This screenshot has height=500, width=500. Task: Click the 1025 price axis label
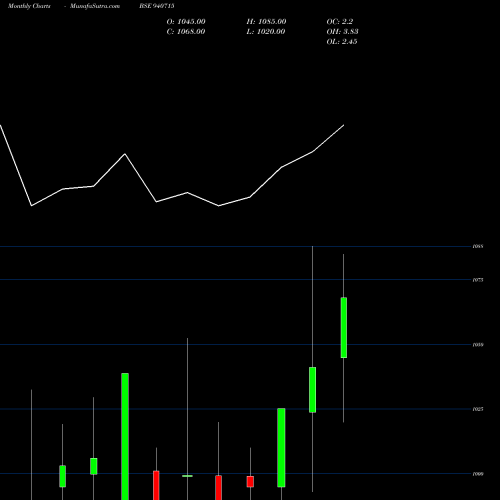point(478,409)
